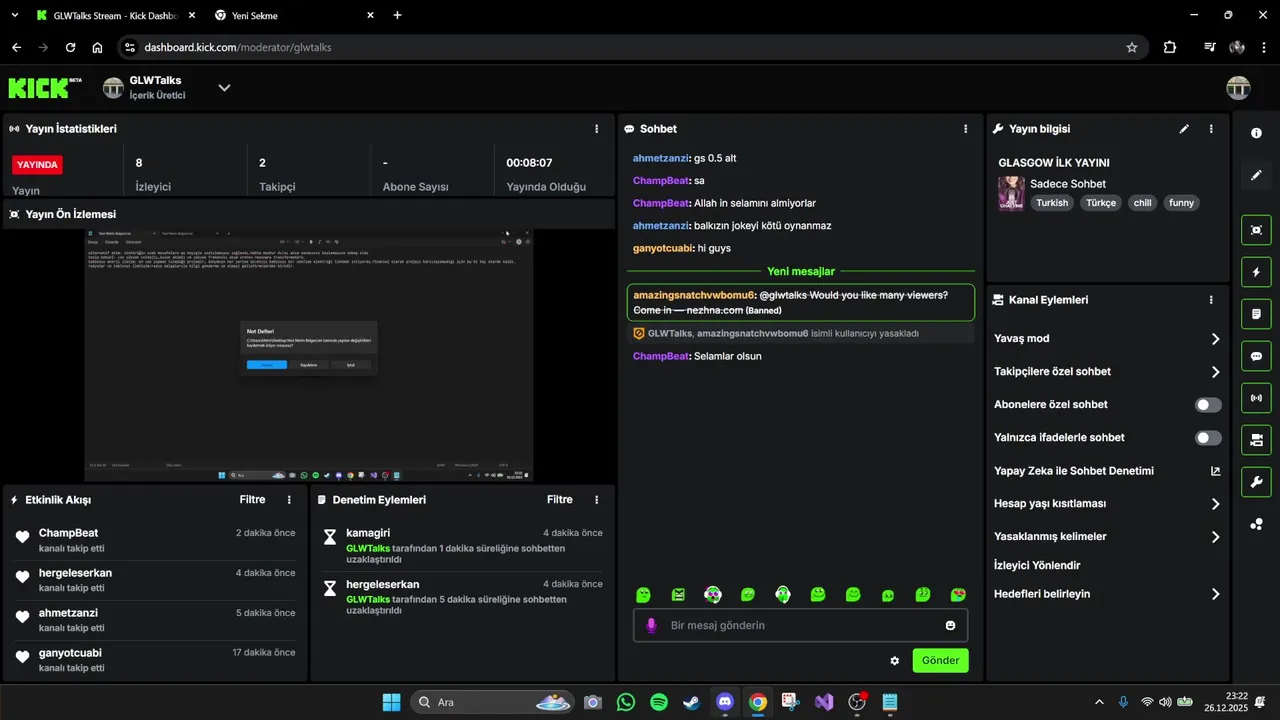Click the Türkçe tag chip
This screenshot has height=720, width=1280.
[1101, 202]
